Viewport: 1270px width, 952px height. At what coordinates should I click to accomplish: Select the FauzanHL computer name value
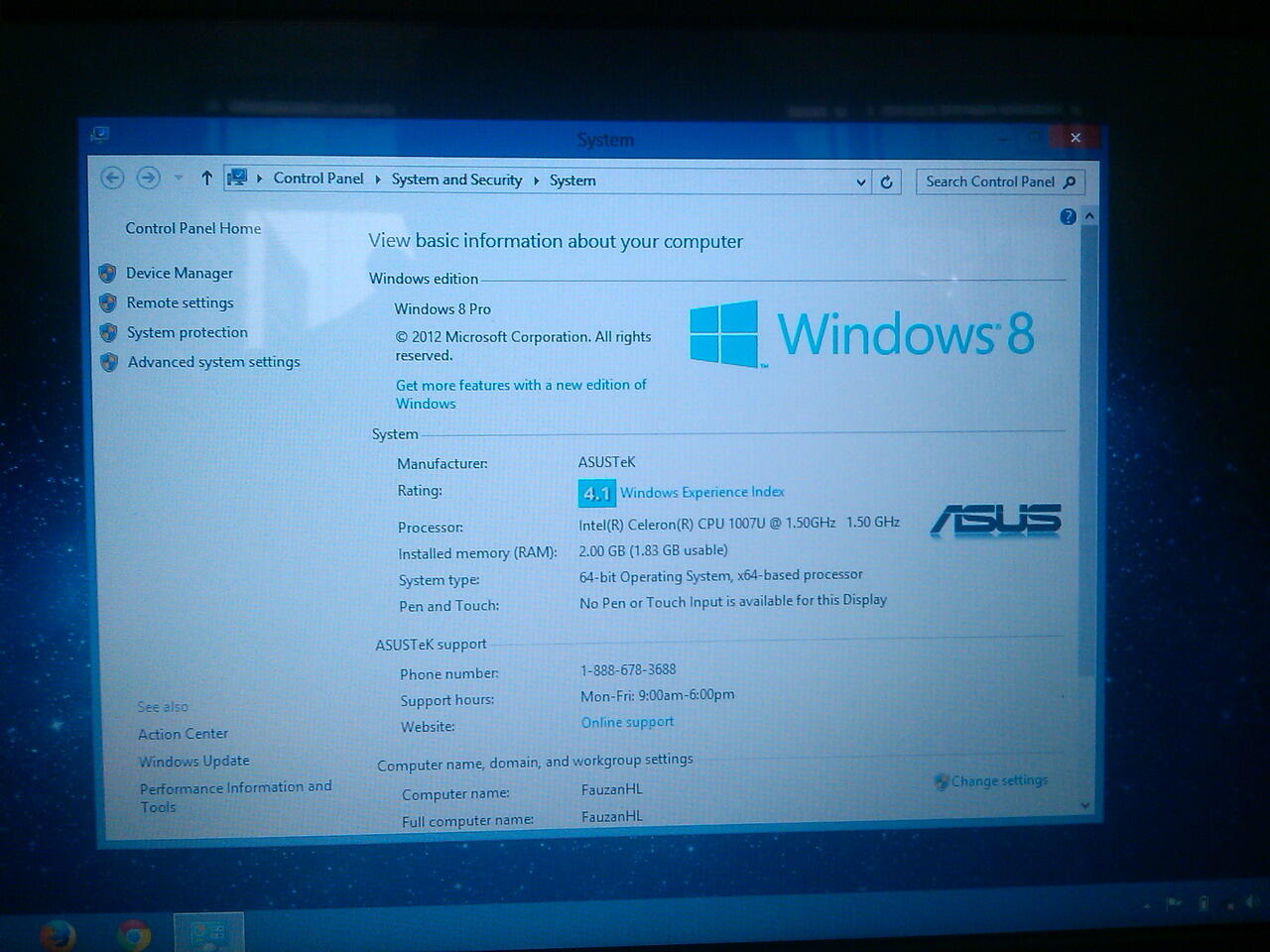tap(612, 789)
